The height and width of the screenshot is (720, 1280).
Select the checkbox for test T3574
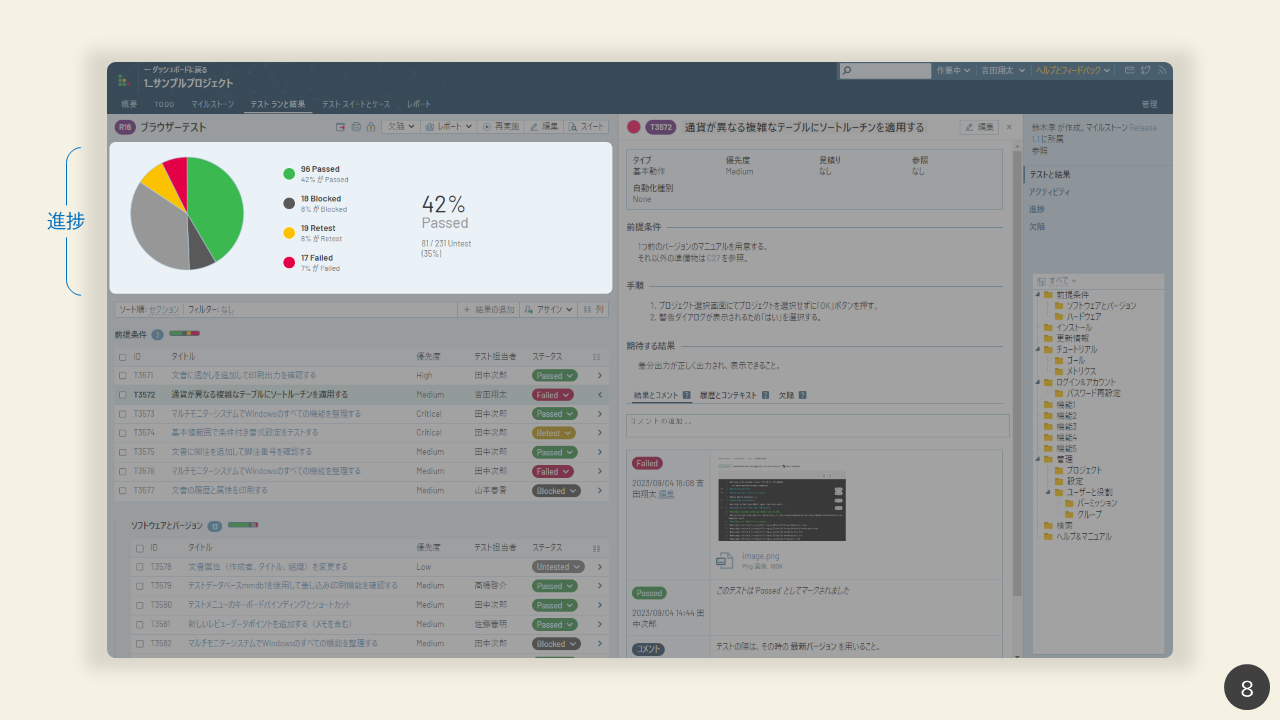click(123, 433)
